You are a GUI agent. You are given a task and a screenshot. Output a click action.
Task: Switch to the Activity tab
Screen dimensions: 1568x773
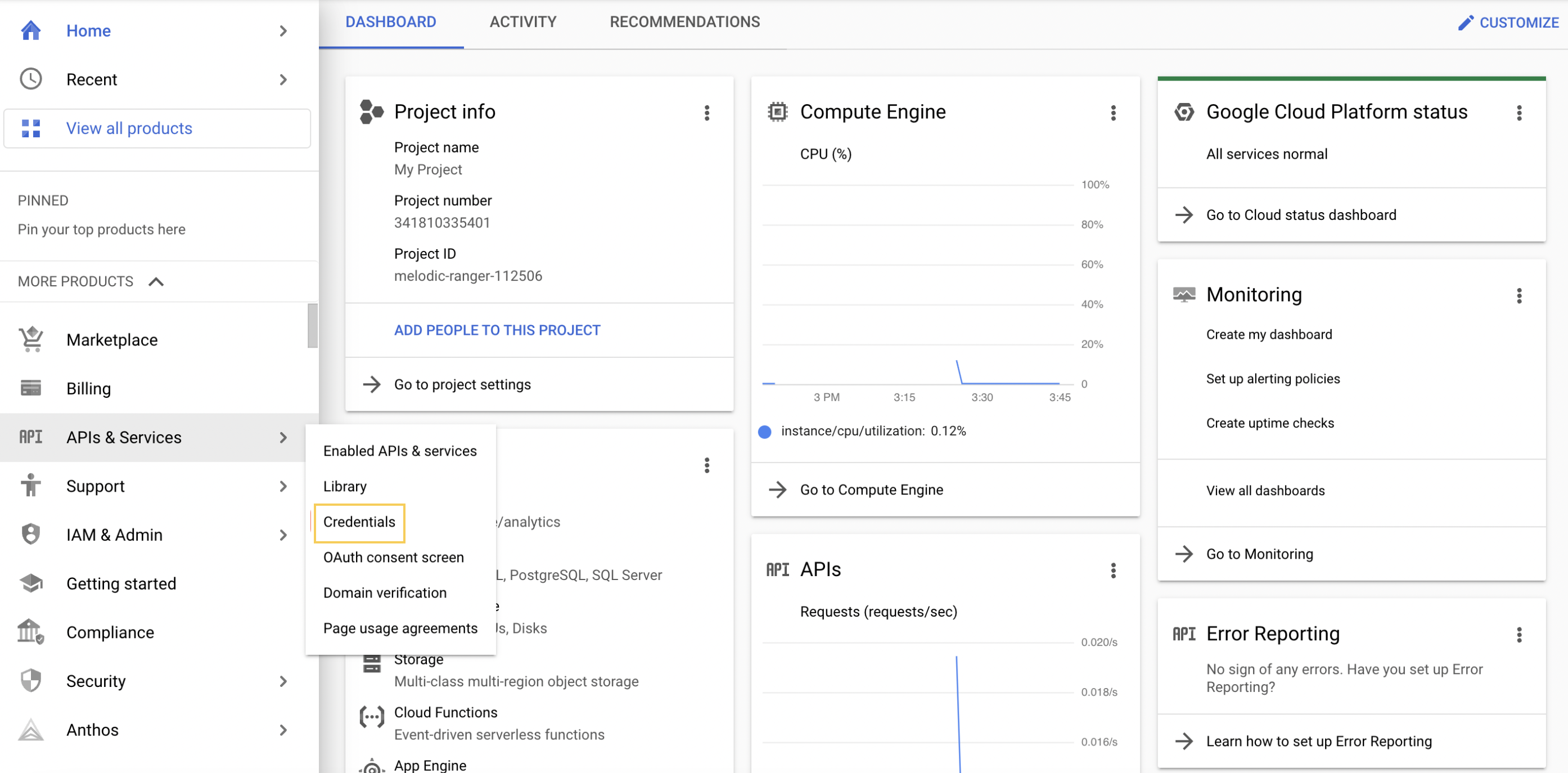pos(523,23)
